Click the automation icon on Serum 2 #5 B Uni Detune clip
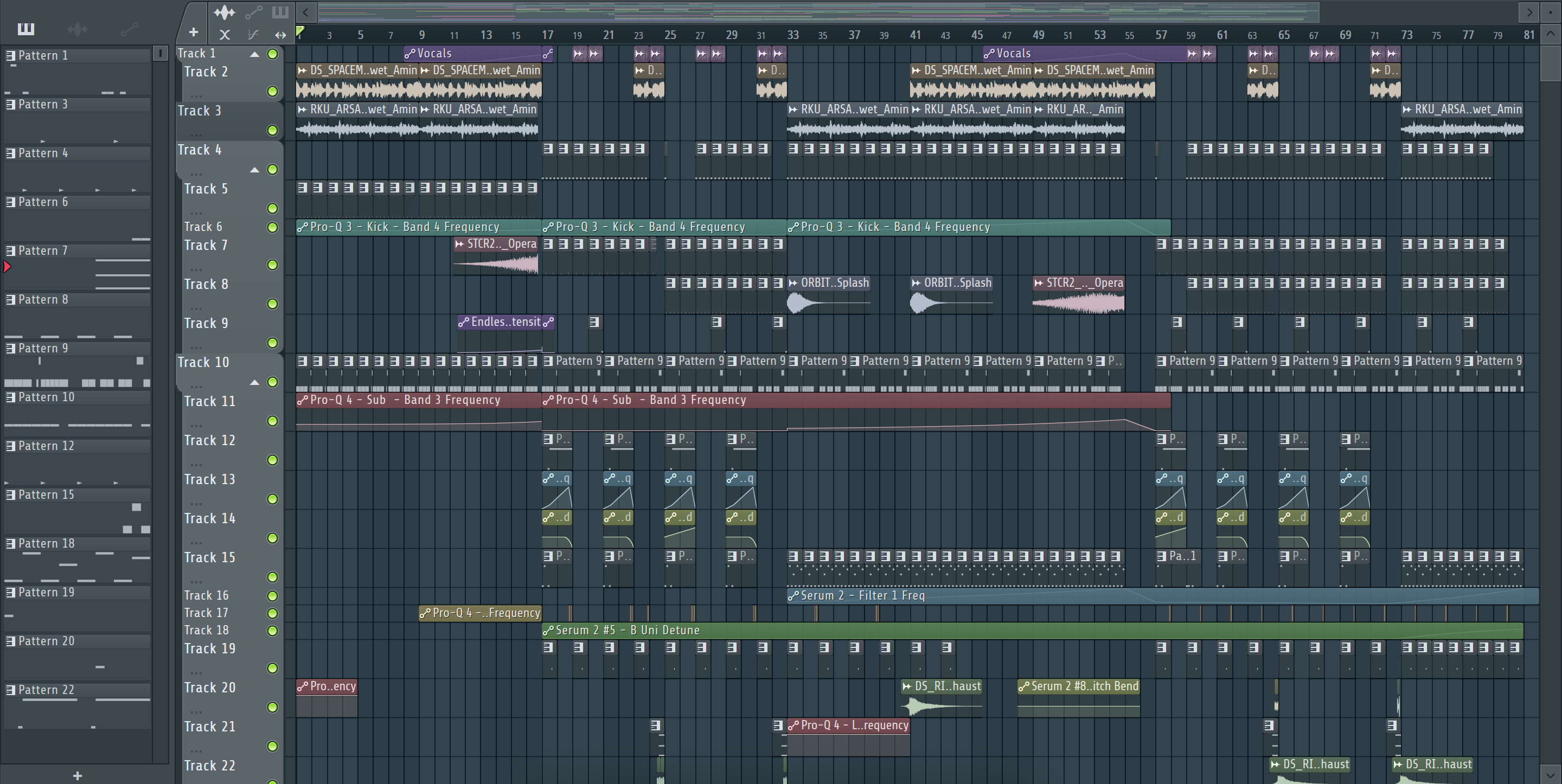The width and height of the screenshot is (1562, 784). tap(548, 631)
